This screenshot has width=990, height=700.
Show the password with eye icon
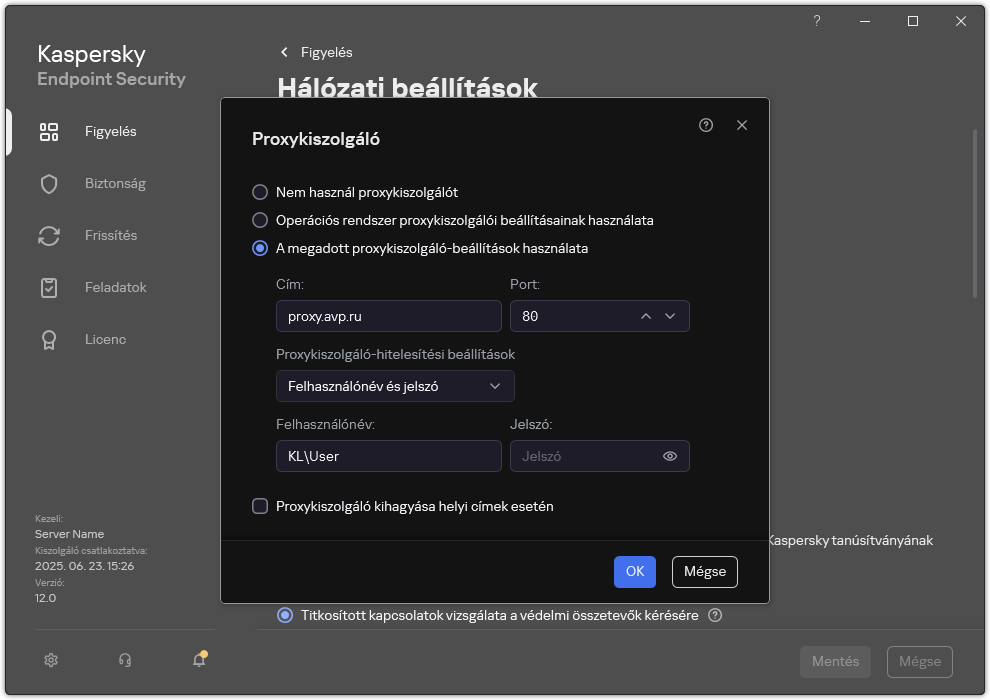point(670,456)
